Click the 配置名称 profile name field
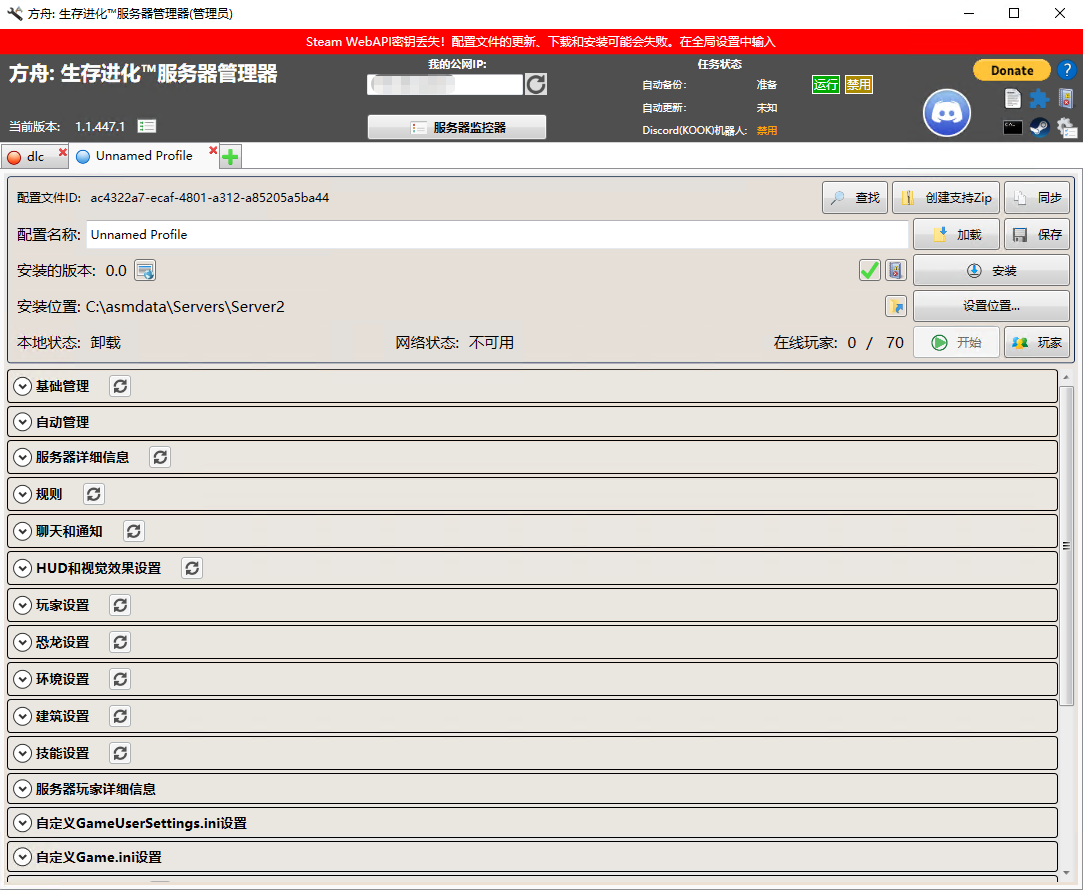Image resolution: width=1083 pixels, height=890 pixels. pyautogui.click(x=497, y=235)
